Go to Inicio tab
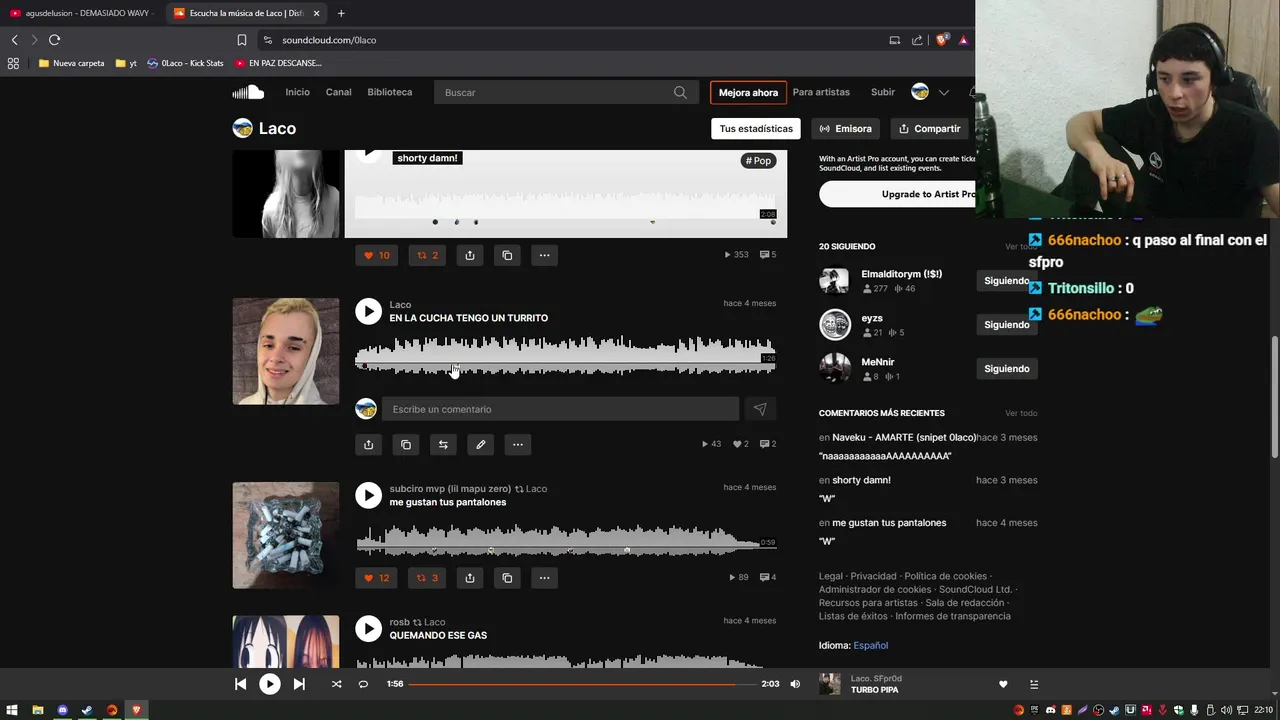Viewport: 1280px width, 720px height. [x=297, y=92]
